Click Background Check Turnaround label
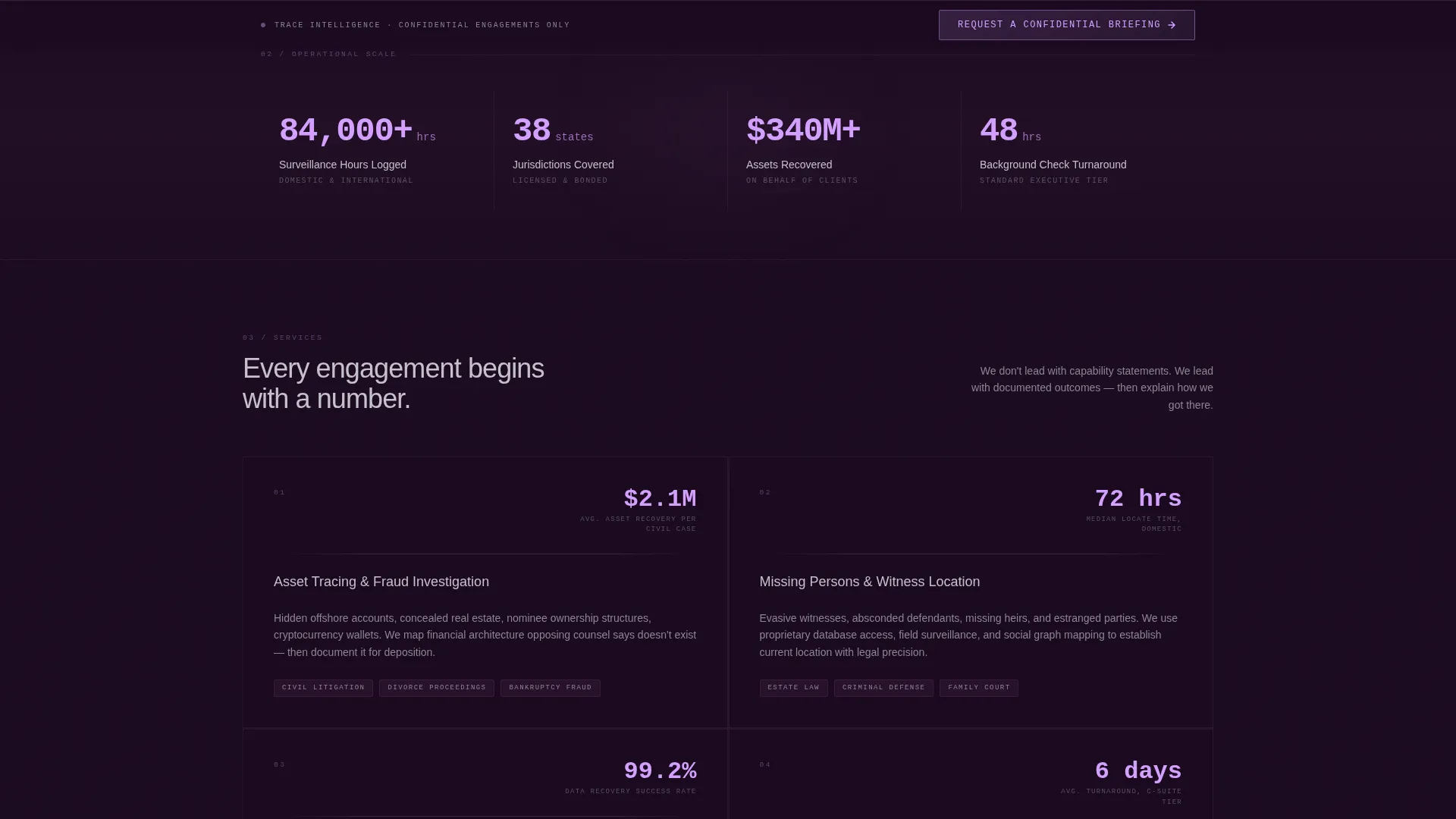 1053,165
